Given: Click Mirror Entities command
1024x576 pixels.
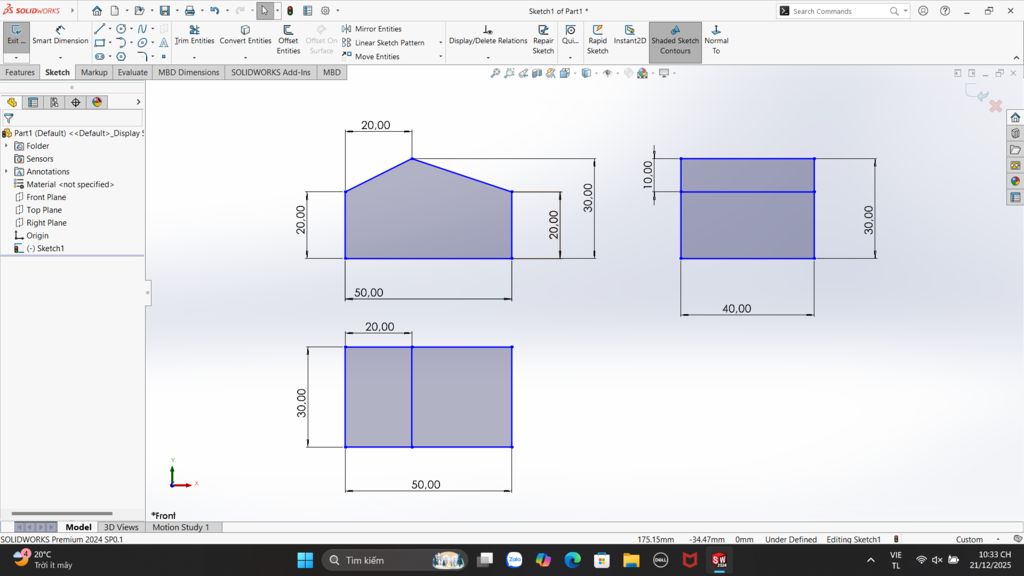Looking at the screenshot, I should pos(372,29).
